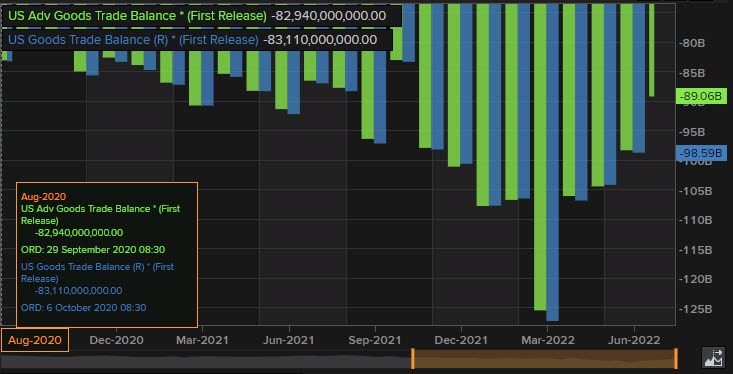
Task: Click the green -89.06B axis value tag
Action: tap(701, 96)
